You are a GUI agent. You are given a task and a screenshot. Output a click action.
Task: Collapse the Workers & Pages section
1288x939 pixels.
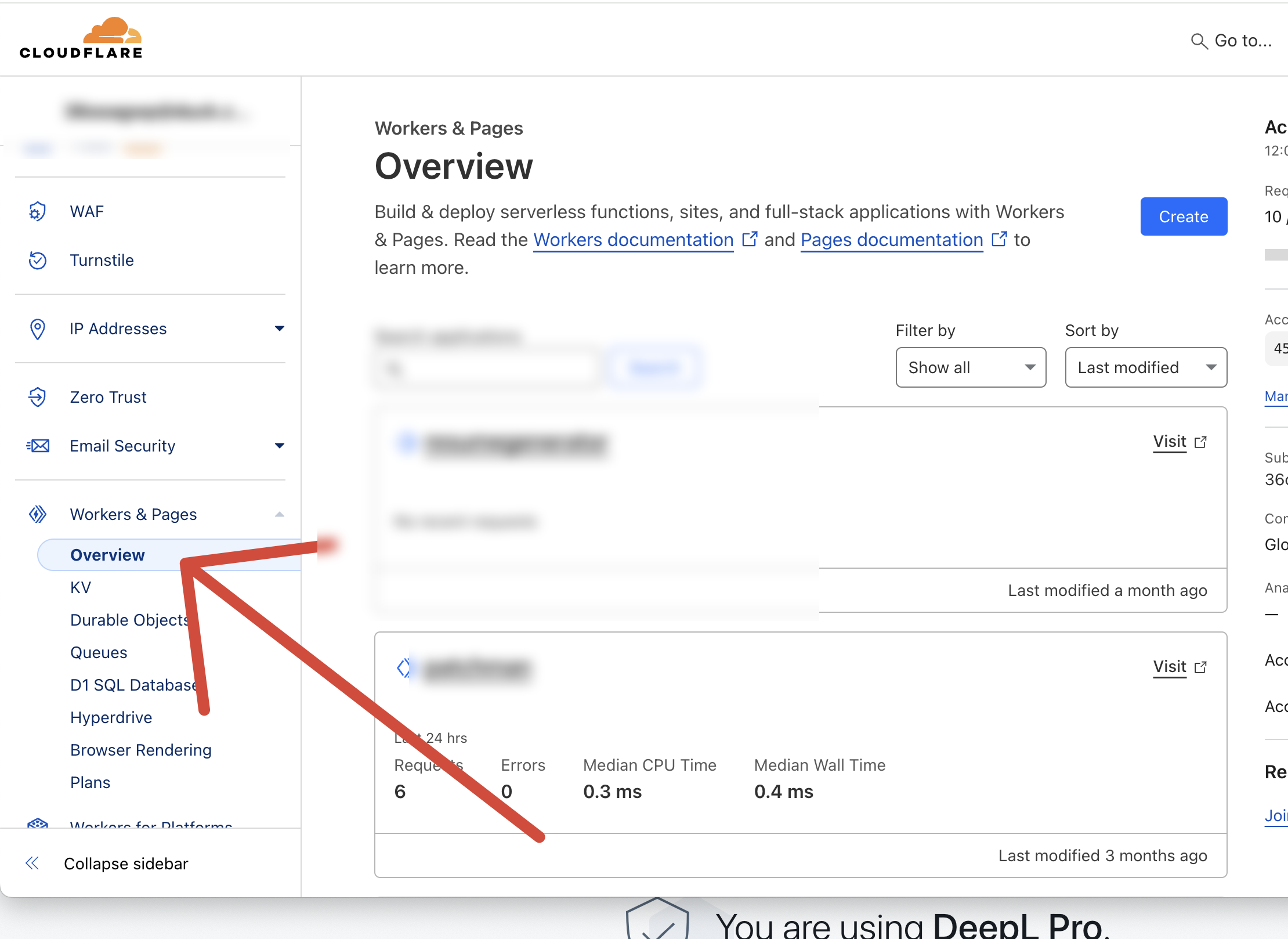280,514
